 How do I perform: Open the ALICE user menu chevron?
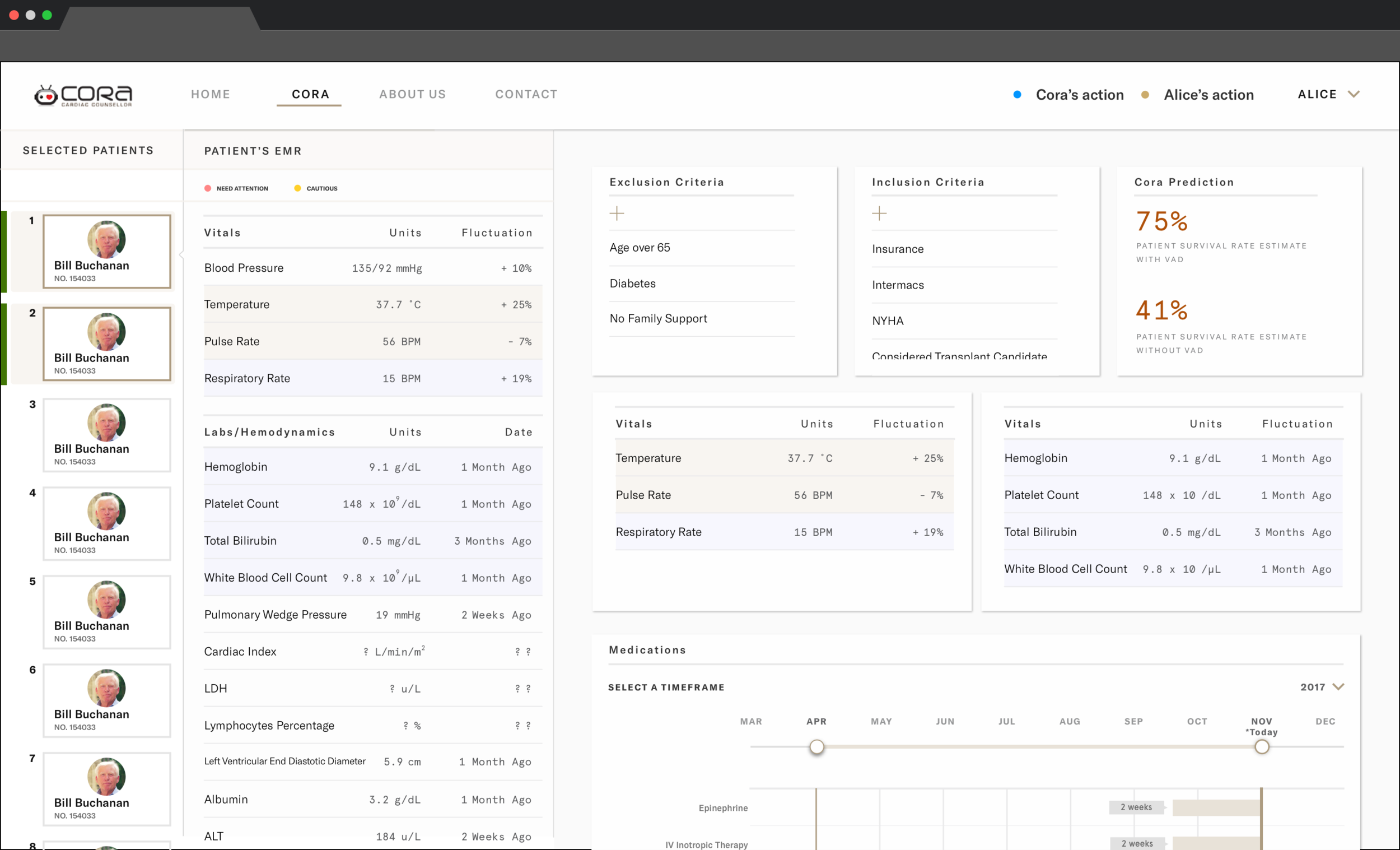pos(1354,94)
